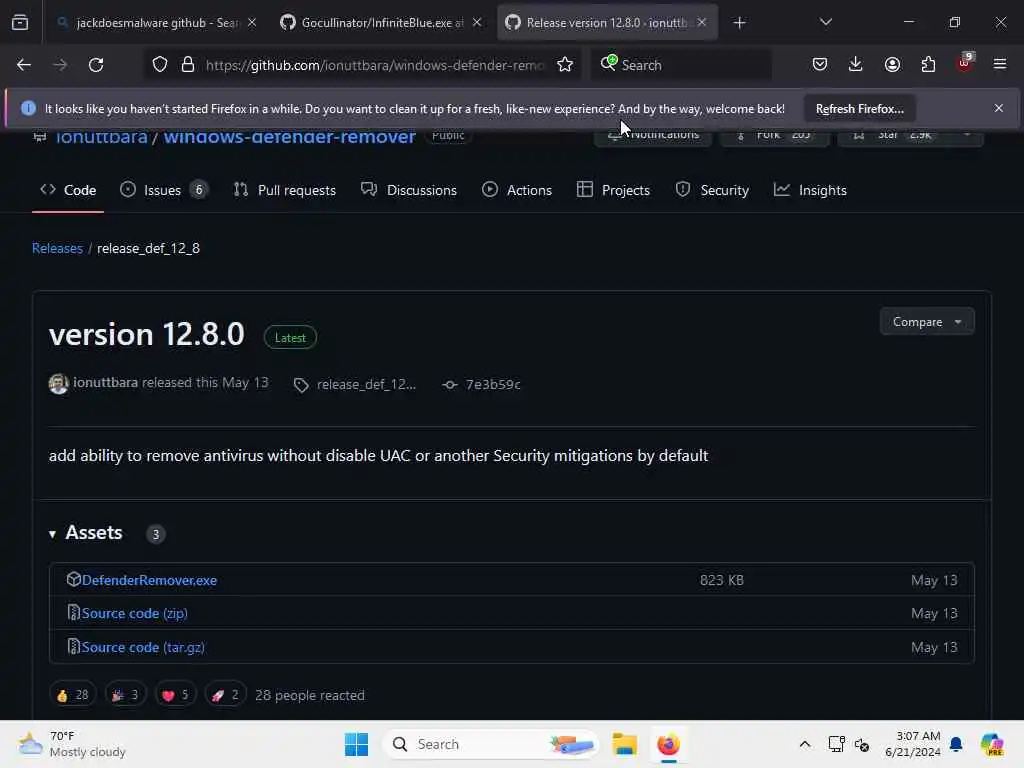Open the weather widget showing 70°F
The image size is (1024, 768).
72,744
